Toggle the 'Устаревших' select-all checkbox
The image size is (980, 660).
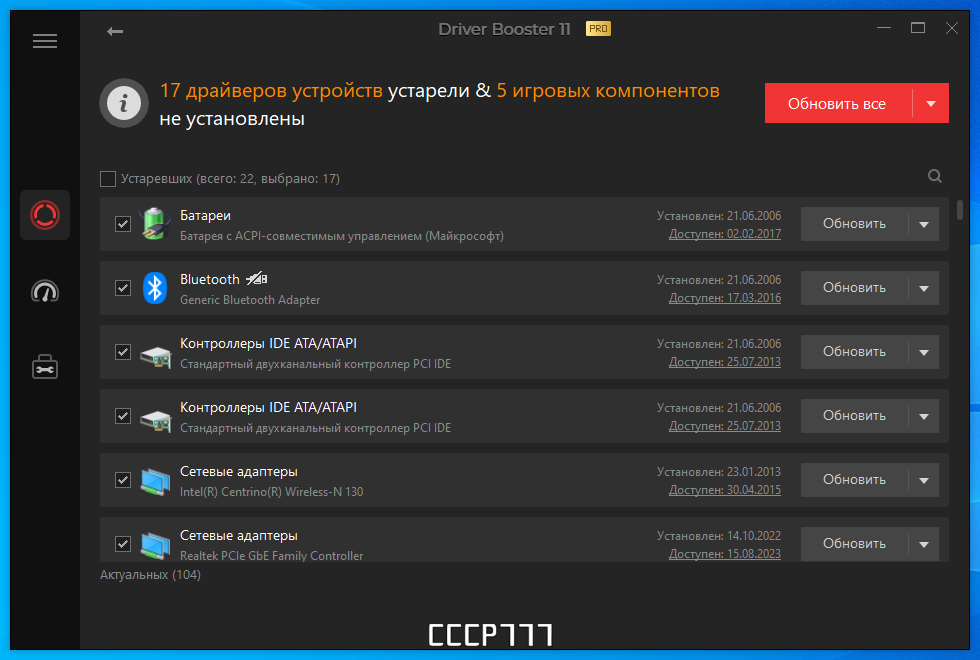pyautogui.click(x=108, y=179)
